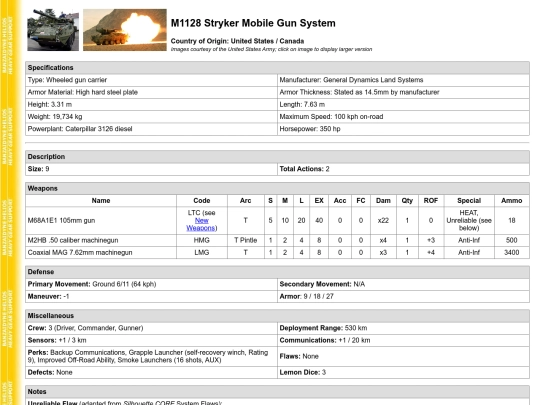Click the 'Flaws: None' cell
Viewport: 540px width, 405px height.
tap(403, 356)
